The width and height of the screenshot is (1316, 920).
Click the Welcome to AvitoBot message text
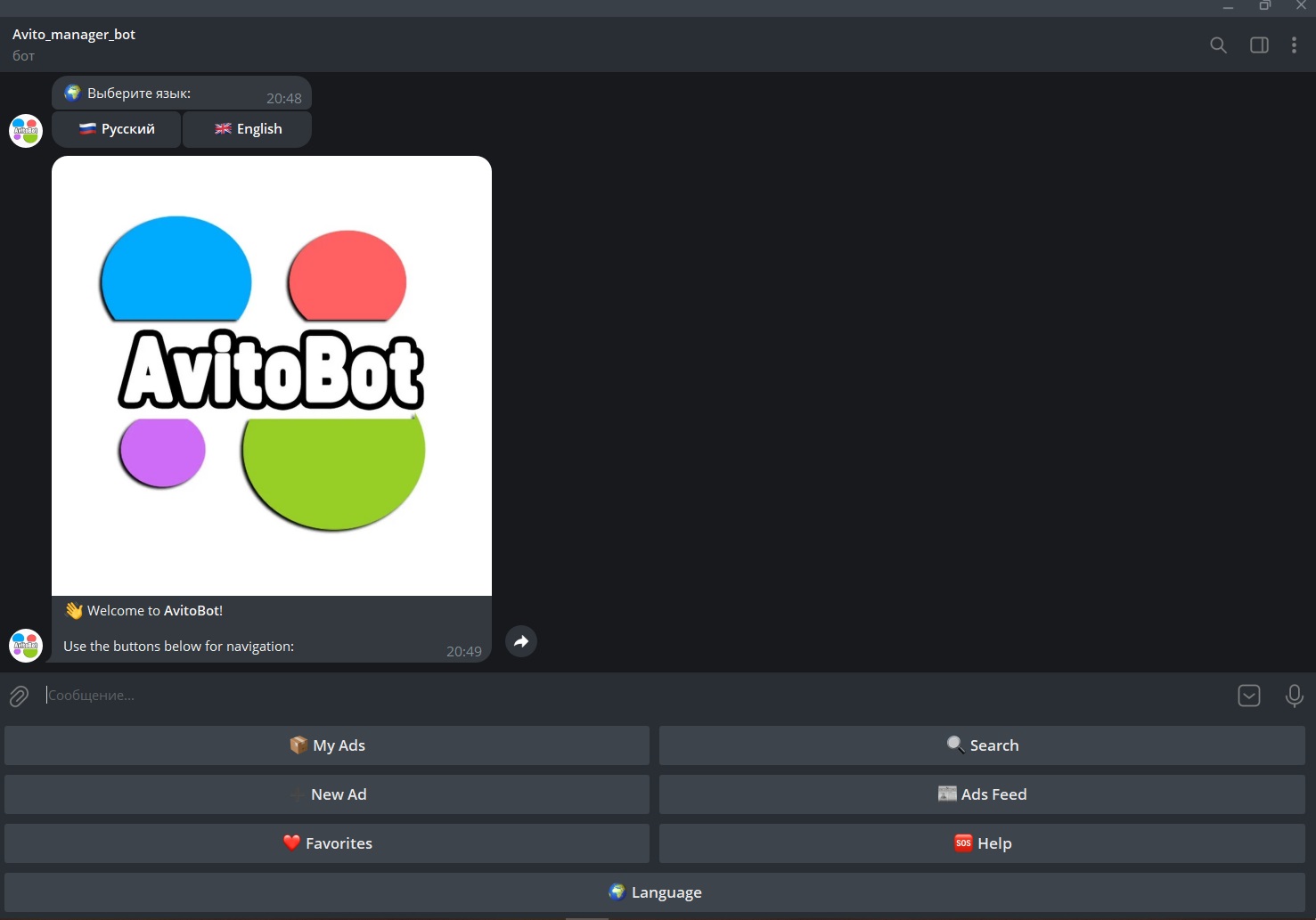pyautogui.click(x=155, y=611)
